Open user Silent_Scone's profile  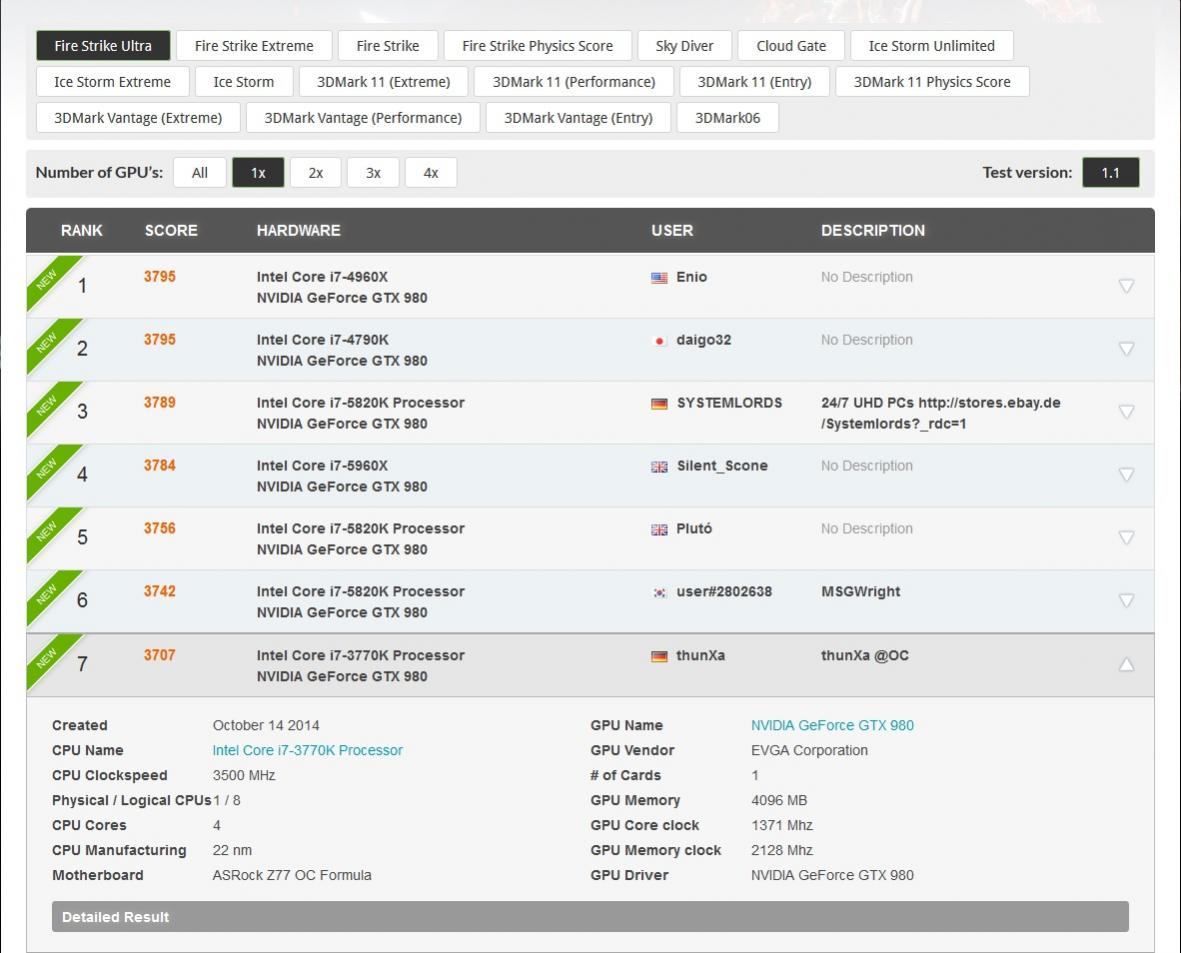pyautogui.click(x=722, y=466)
